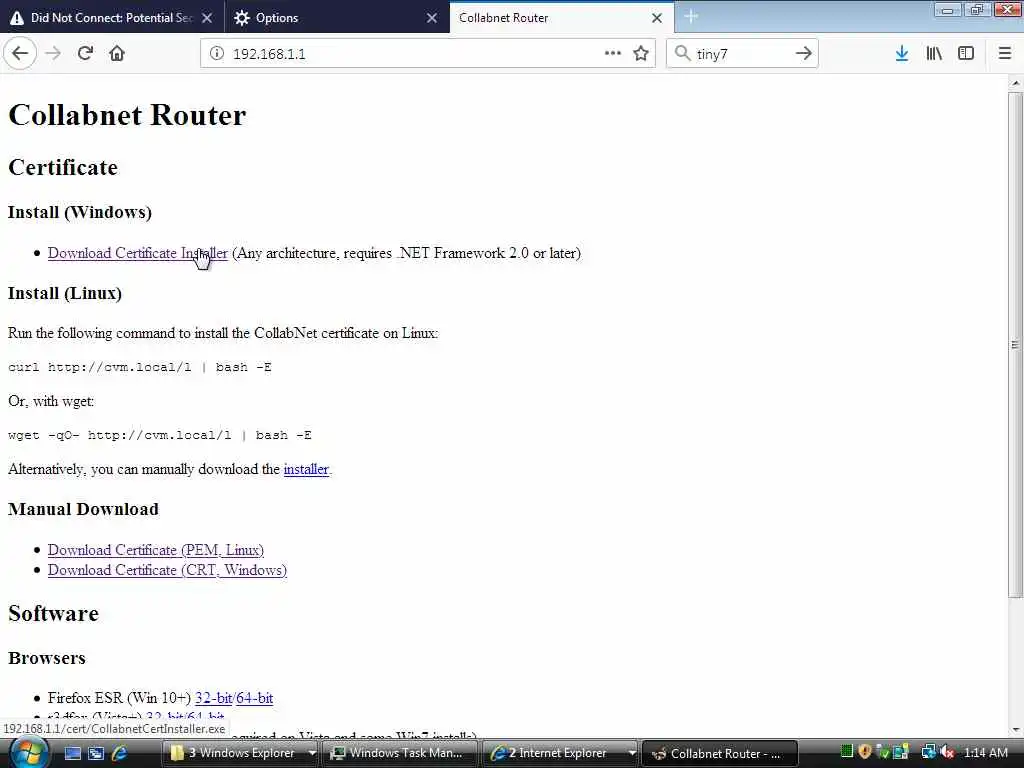Click Show Desktop in Quick Launch

coord(72,754)
